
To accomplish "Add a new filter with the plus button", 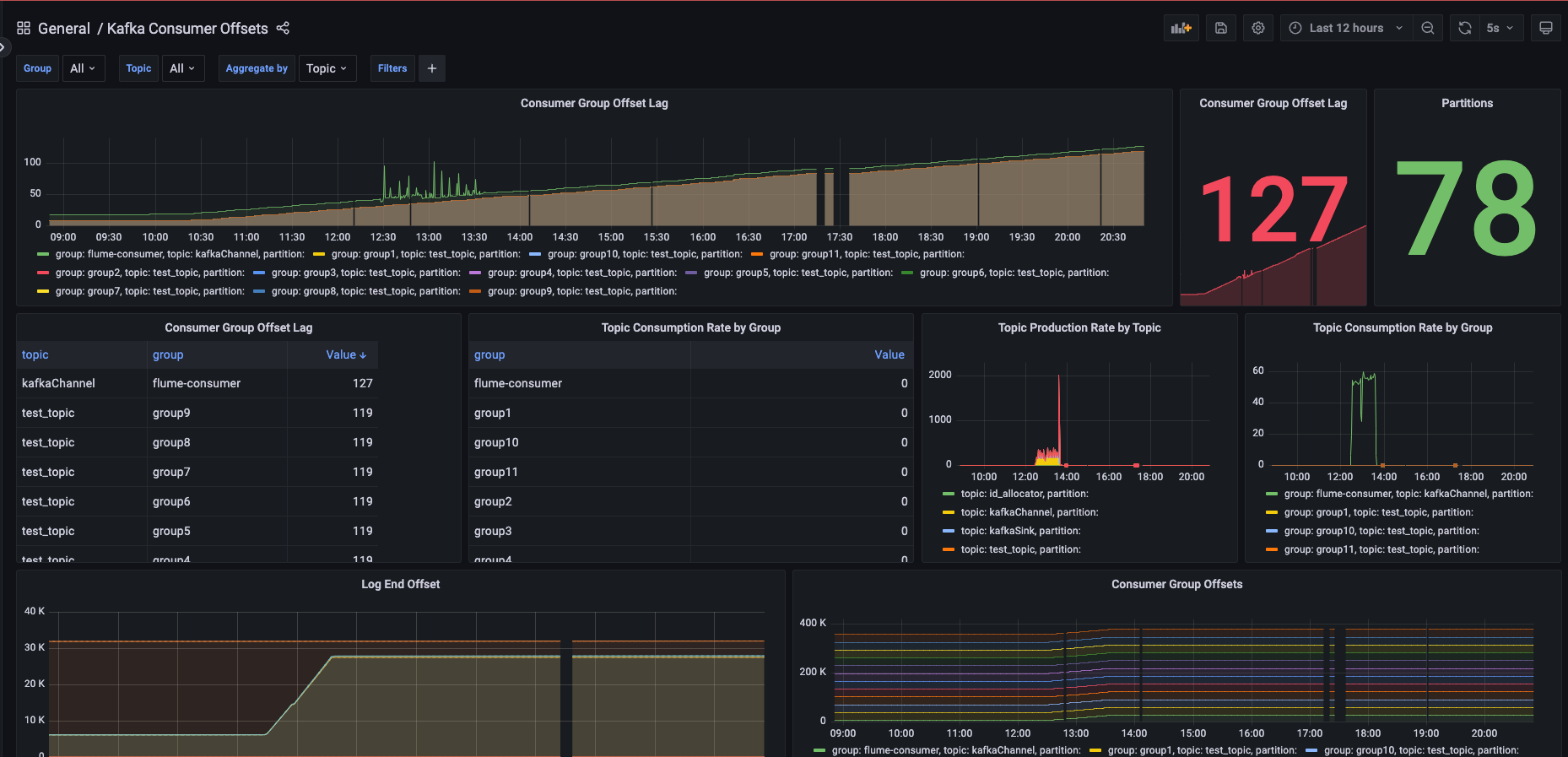I will (432, 68).
